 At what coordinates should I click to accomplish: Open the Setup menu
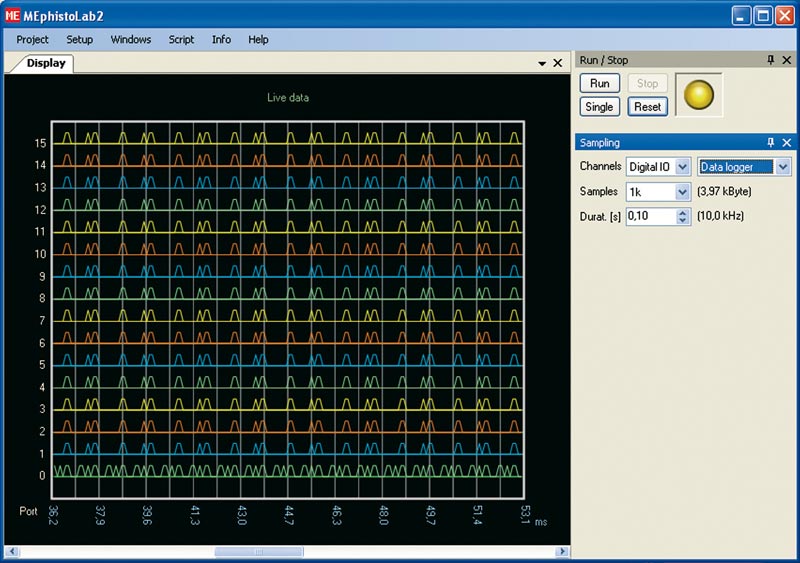80,39
